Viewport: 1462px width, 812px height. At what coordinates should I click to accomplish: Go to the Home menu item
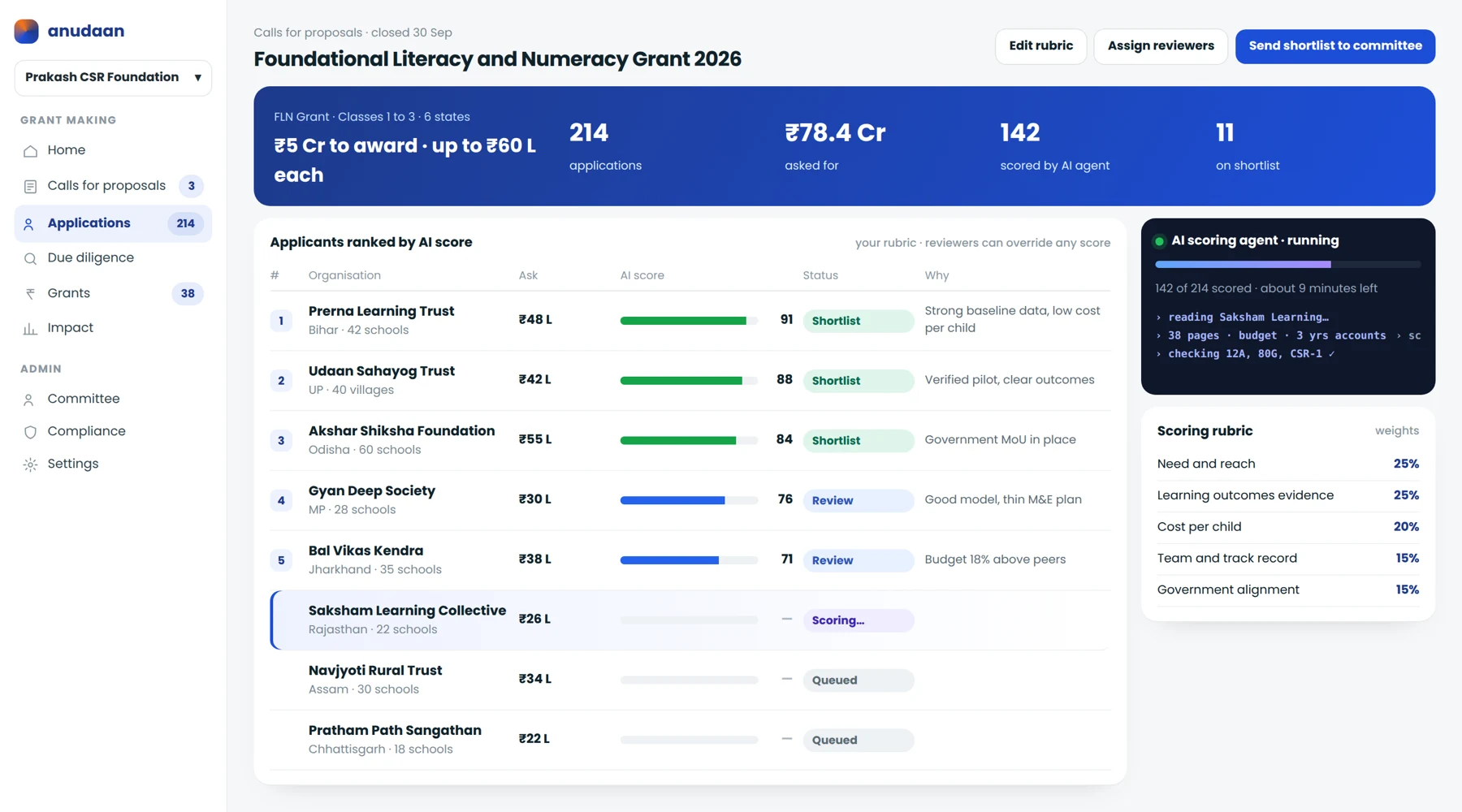click(x=113, y=150)
